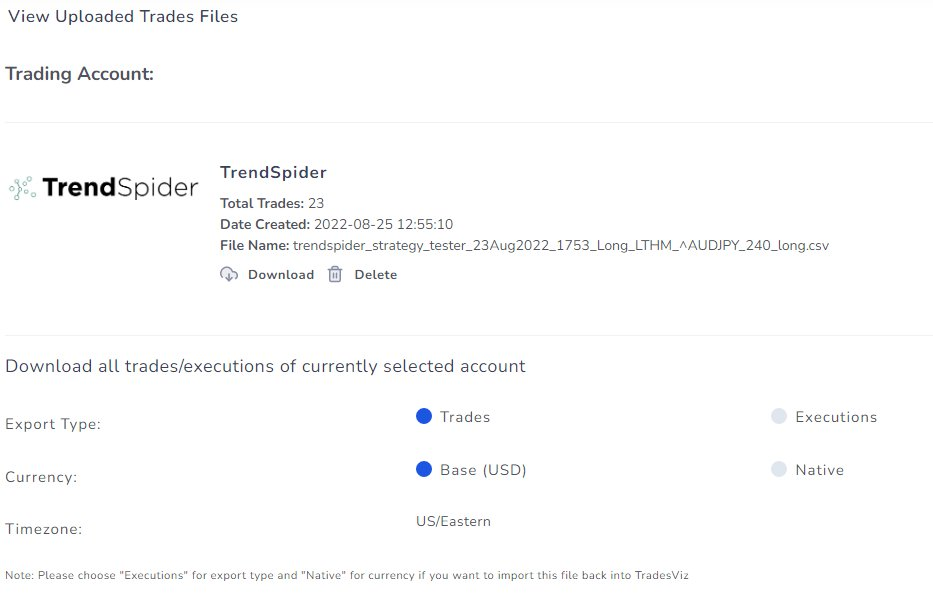Screen dimensions: 933x608
Task: Click the View Uploaded Trades Files heading
Action: (123, 17)
